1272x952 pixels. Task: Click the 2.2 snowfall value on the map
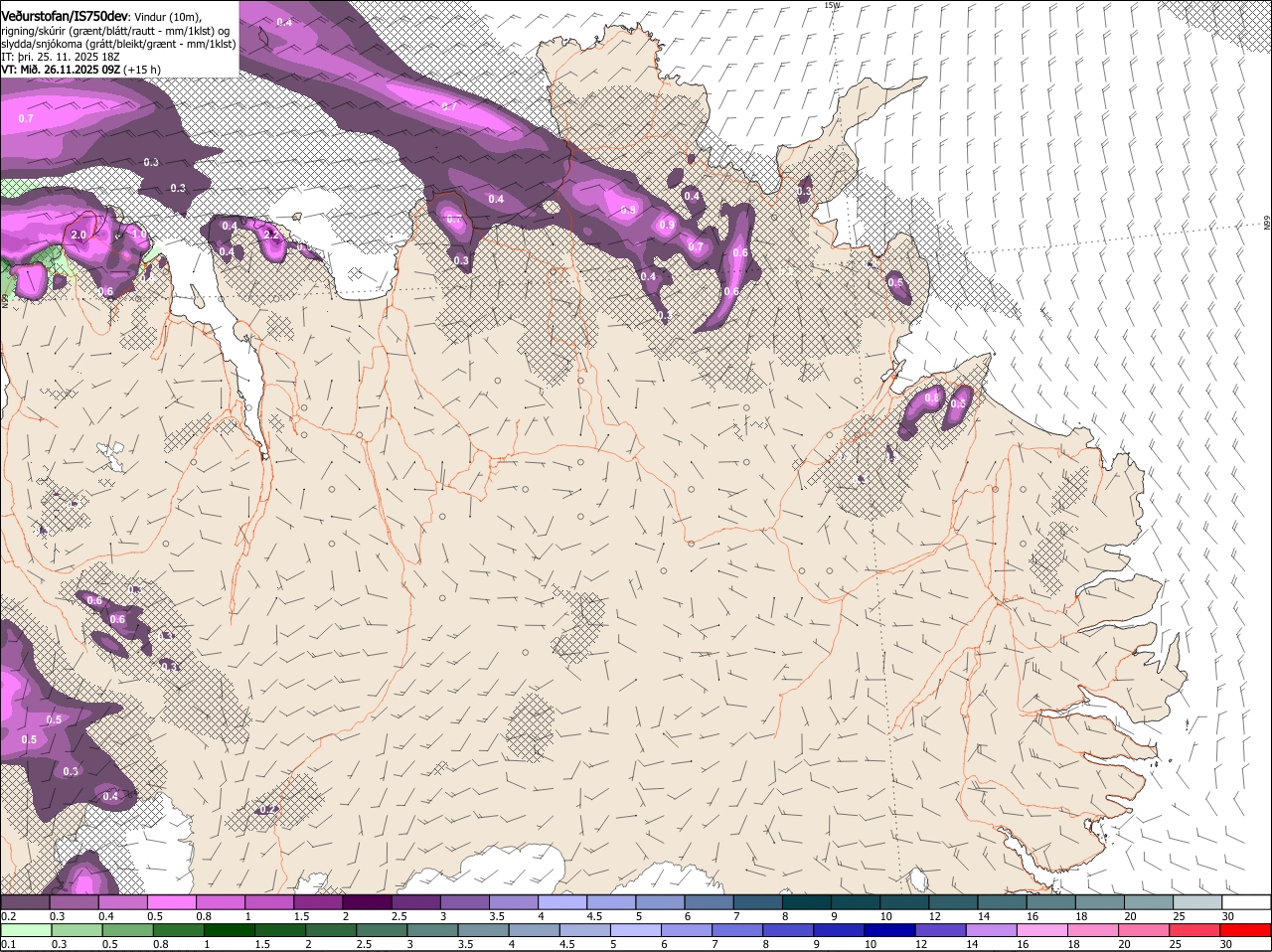click(270, 235)
